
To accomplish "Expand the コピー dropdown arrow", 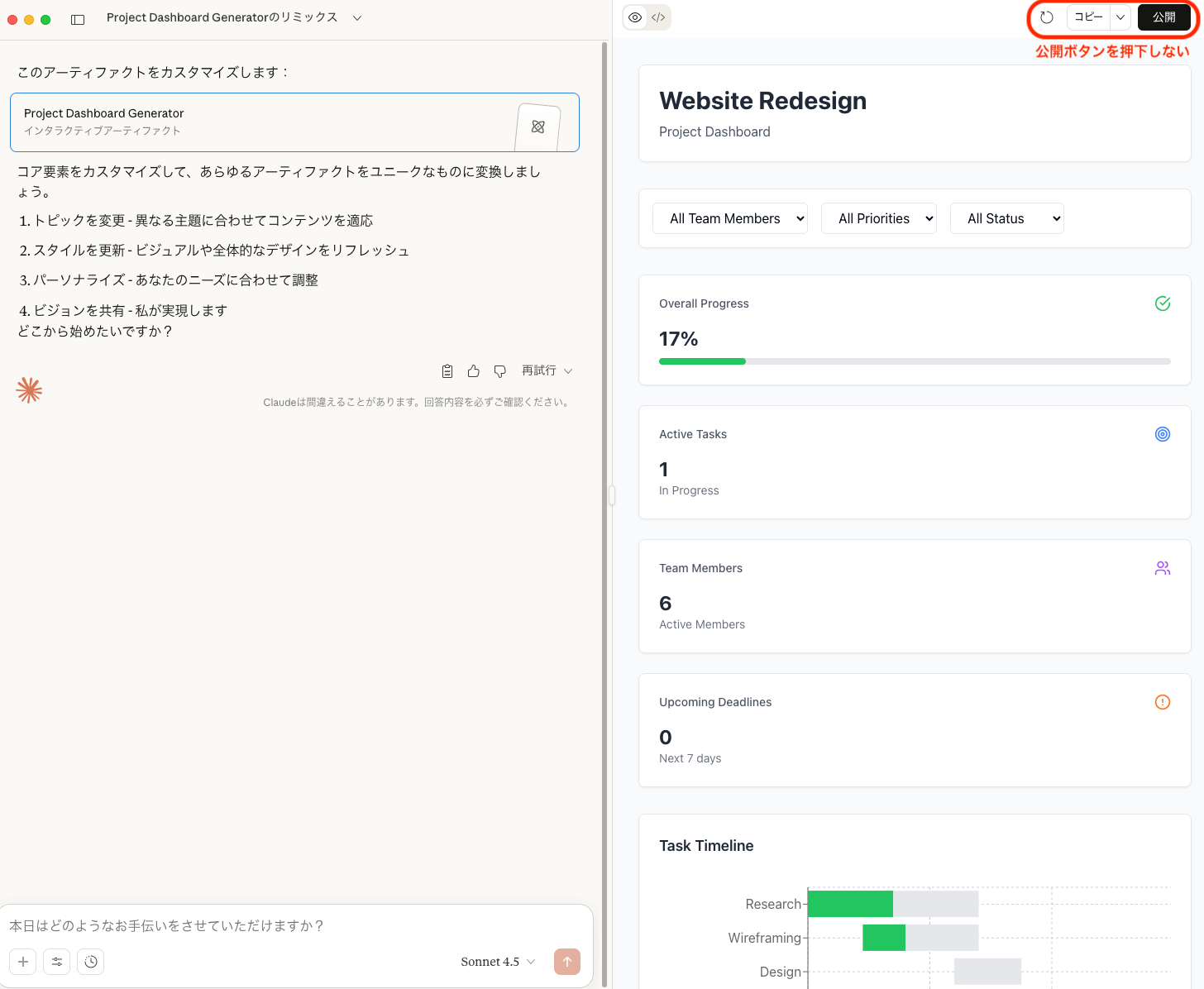I will tap(1120, 17).
